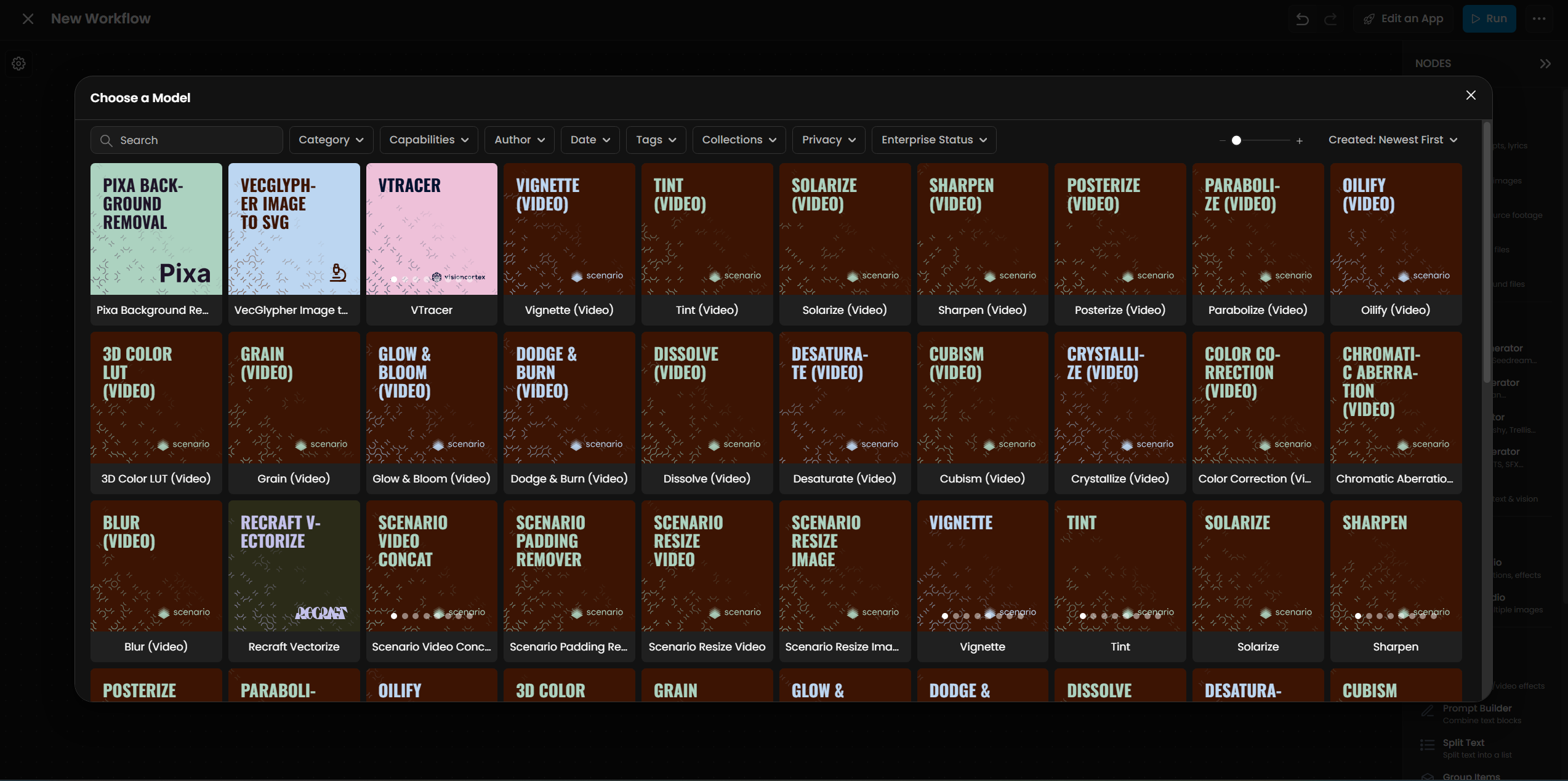Open the Enterprise Status dropdown

[934, 140]
